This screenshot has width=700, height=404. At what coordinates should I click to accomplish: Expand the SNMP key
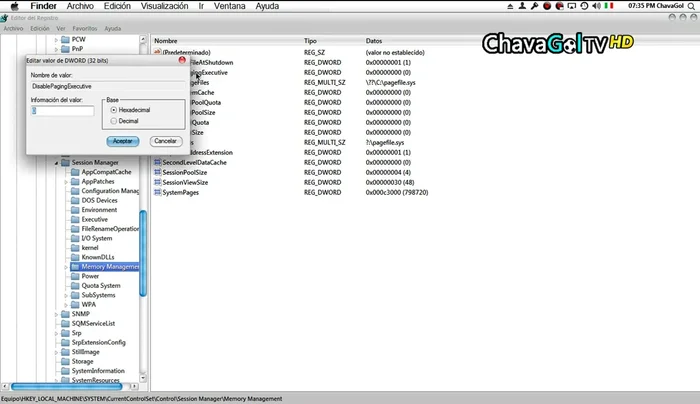click(56, 314)
